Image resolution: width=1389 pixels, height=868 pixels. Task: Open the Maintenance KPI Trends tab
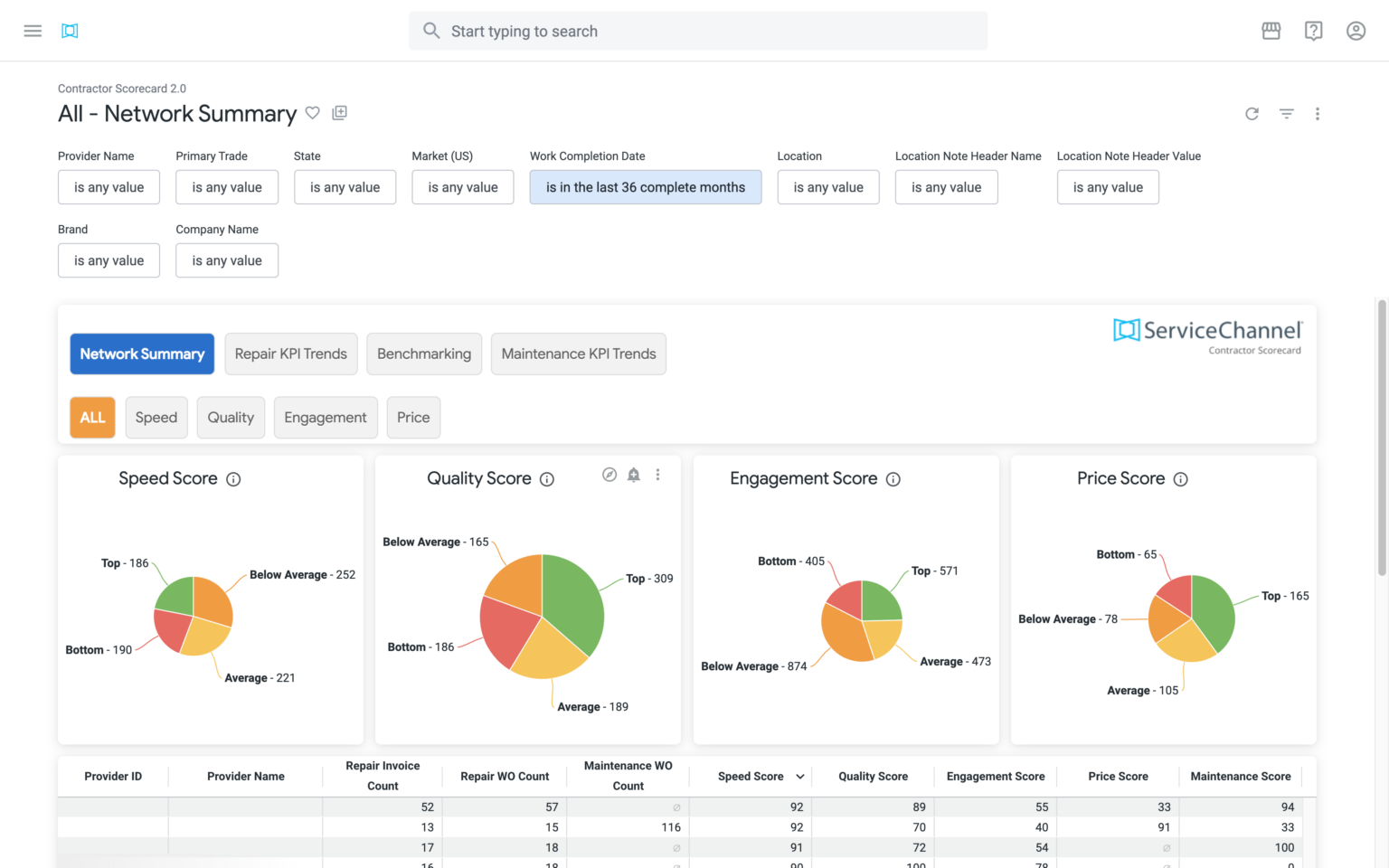(x=578, y=354)
